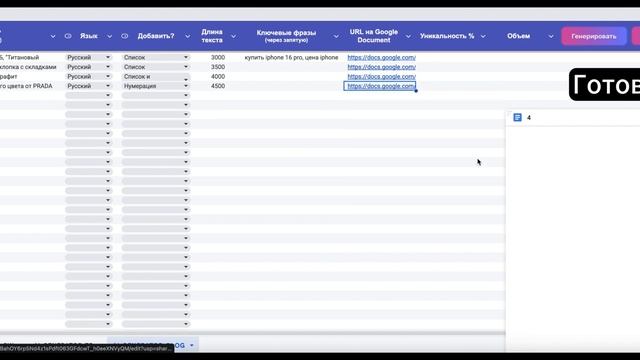Screen dimensions: 640x360
Task: Open Ключевые фразы column filter chevron
Action: 336,36
